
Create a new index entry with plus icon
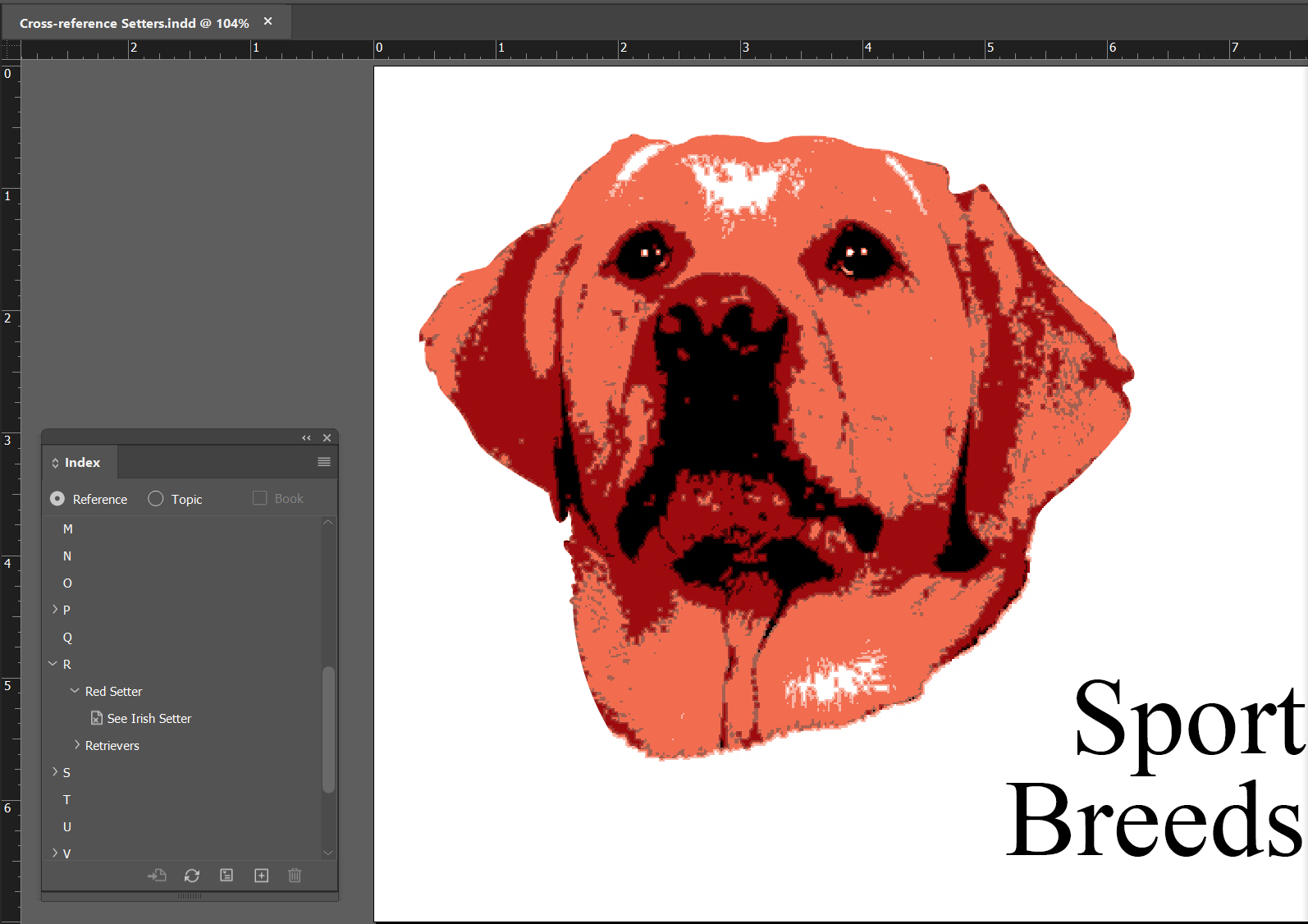coord(261,876)
